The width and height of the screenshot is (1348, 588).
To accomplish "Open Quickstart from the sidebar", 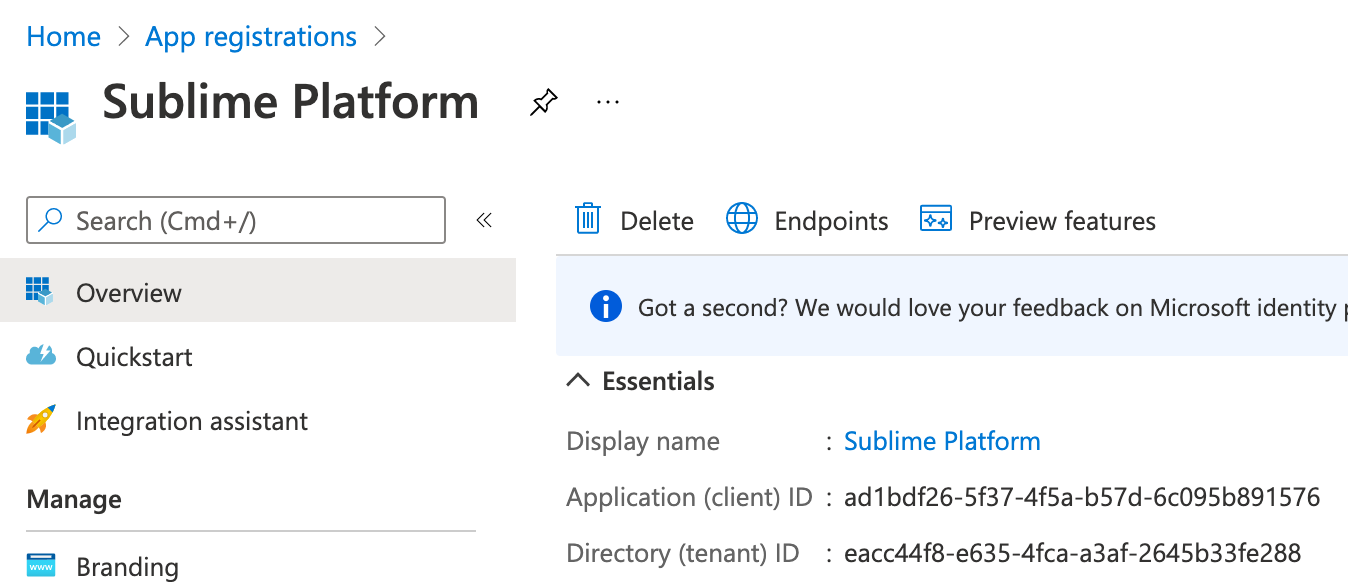I will coord(134,357).
